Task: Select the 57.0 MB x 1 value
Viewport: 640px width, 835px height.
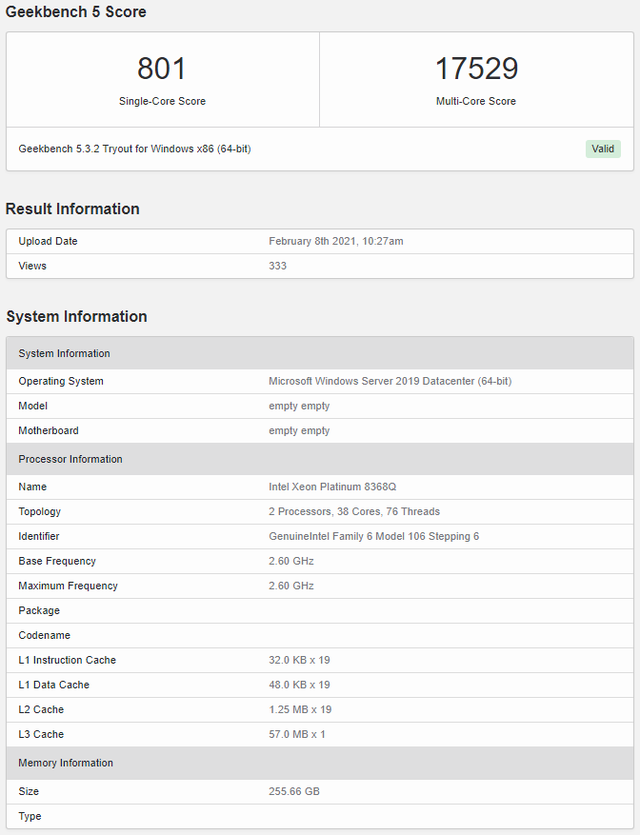Action: click(x=297, y=734)
